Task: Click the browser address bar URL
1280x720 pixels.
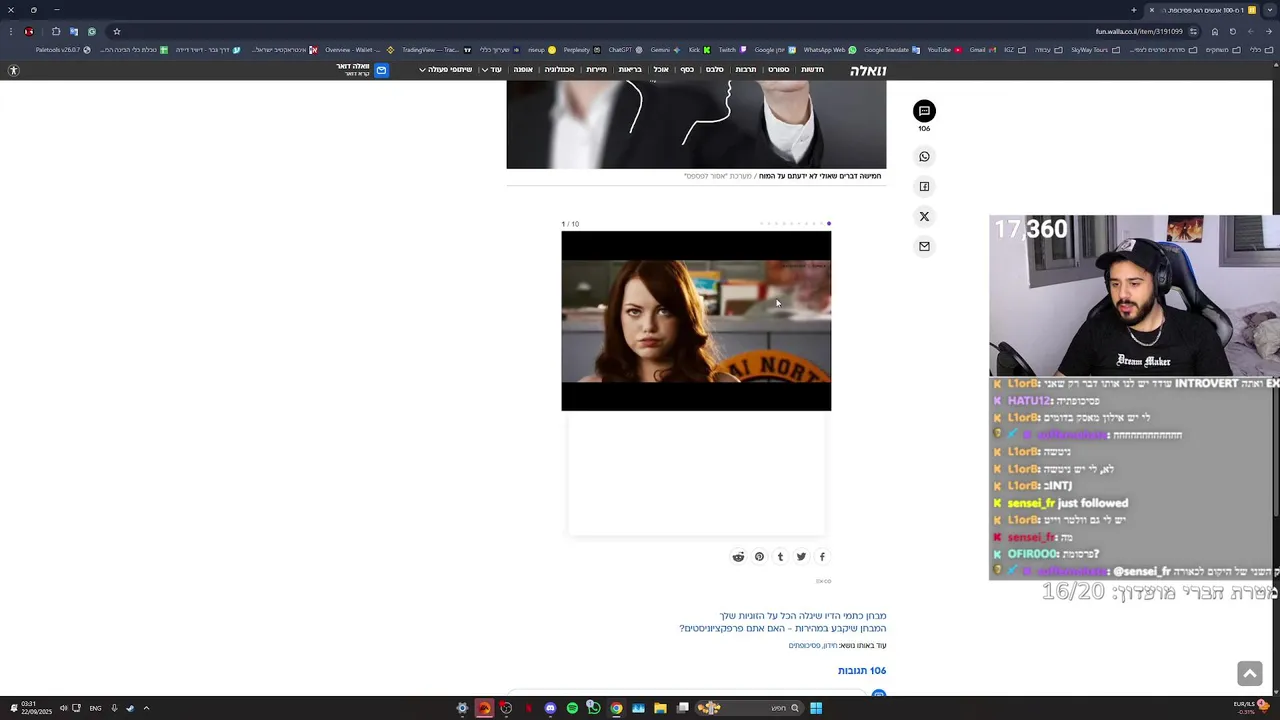Action: pos(1139,31)
